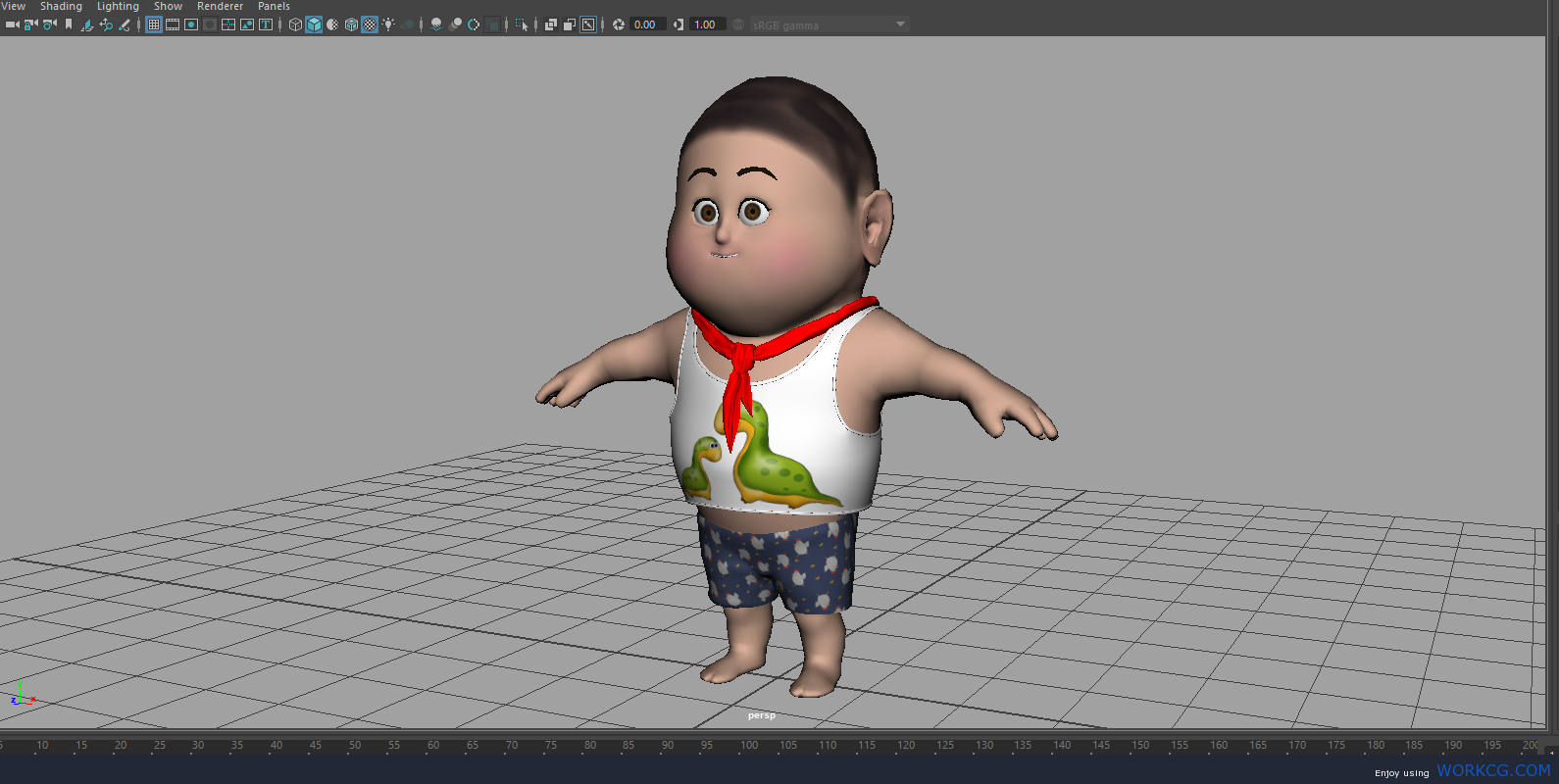
Task: Click the Use Default Material icon
Action: (332, 24)
